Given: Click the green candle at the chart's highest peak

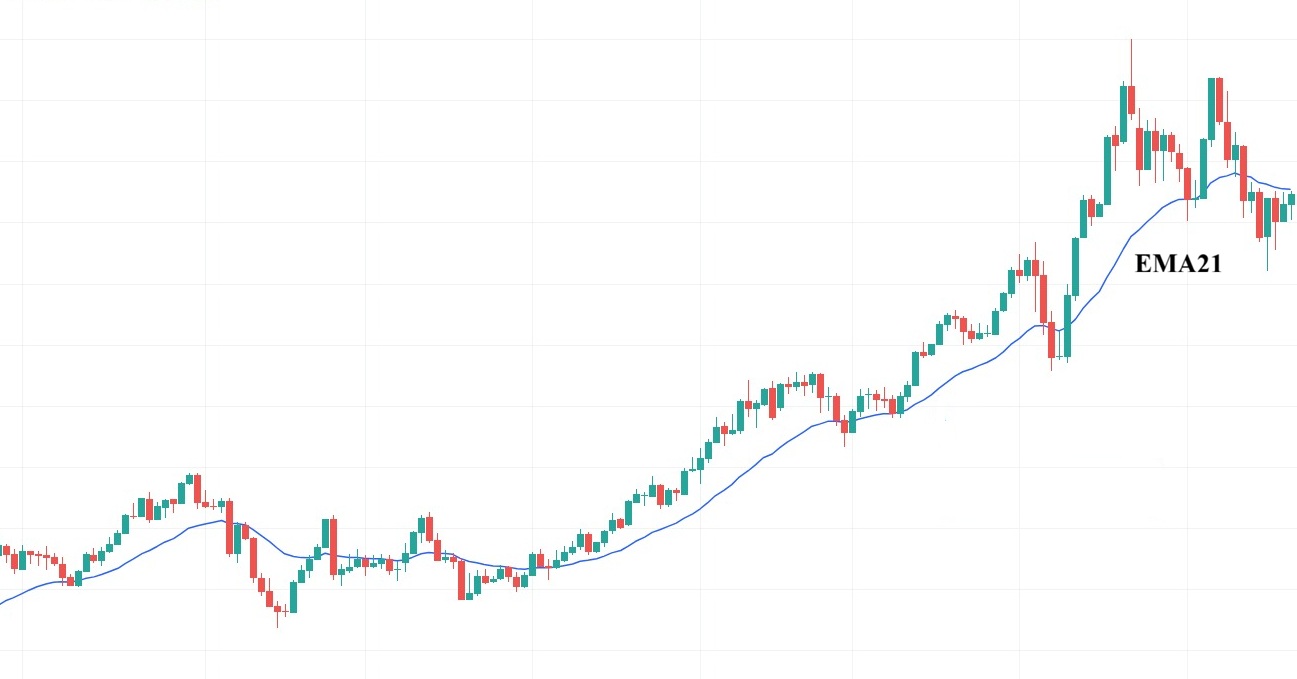Looking at the screenshot, I should [1122, 113].
